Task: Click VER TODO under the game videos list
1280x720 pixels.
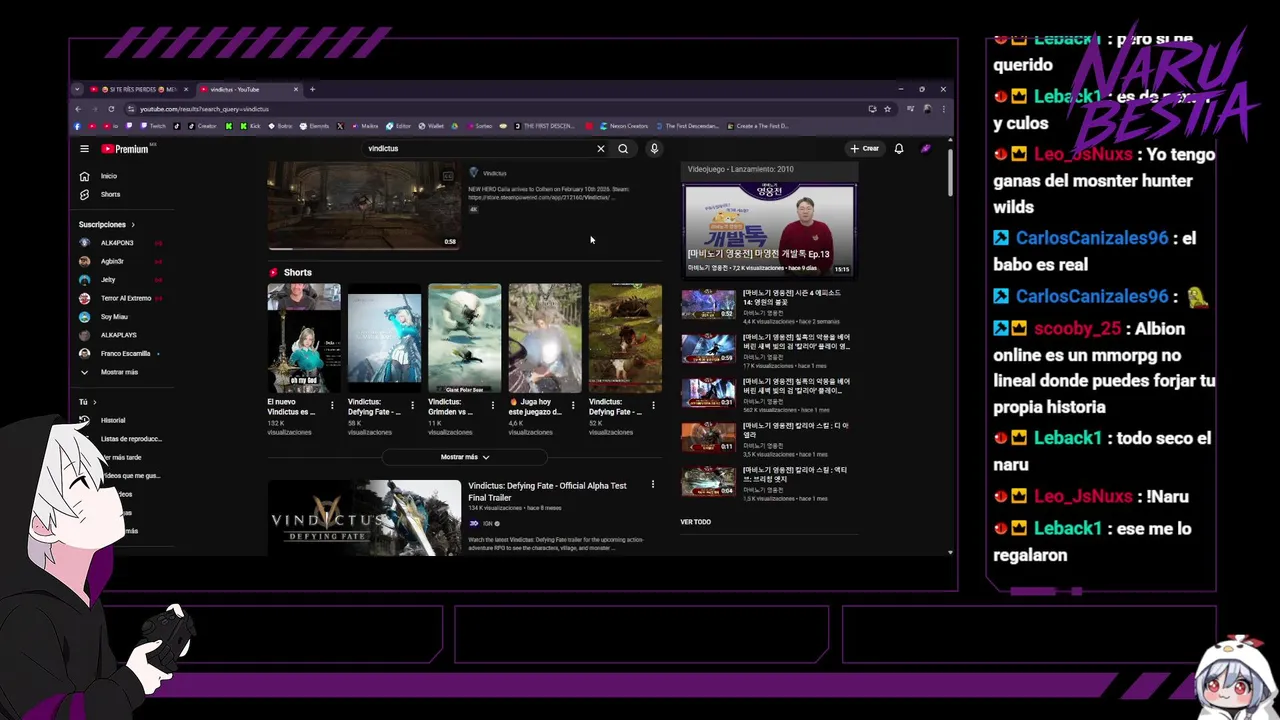Action: click(x=696, y=522)
